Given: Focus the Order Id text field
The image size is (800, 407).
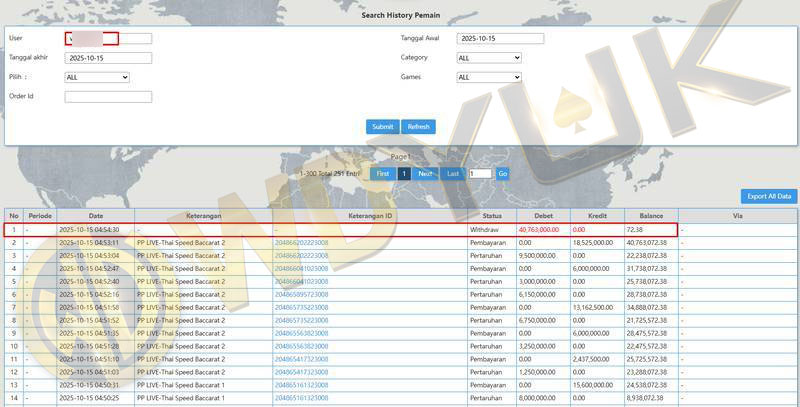Looking at the screenshot, I should [108, 97].
